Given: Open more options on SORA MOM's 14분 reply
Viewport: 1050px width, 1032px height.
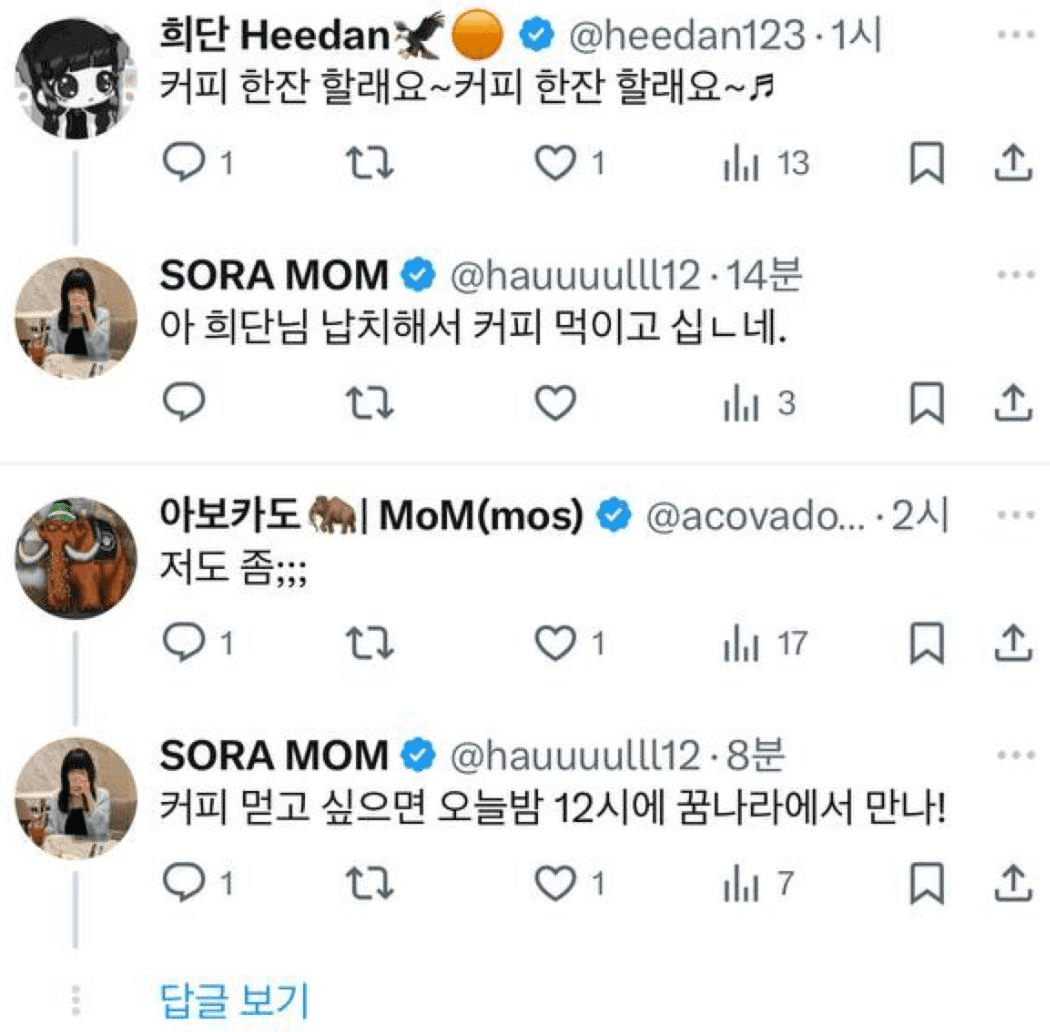Looking at the screenshot, I should point(1016,274).
